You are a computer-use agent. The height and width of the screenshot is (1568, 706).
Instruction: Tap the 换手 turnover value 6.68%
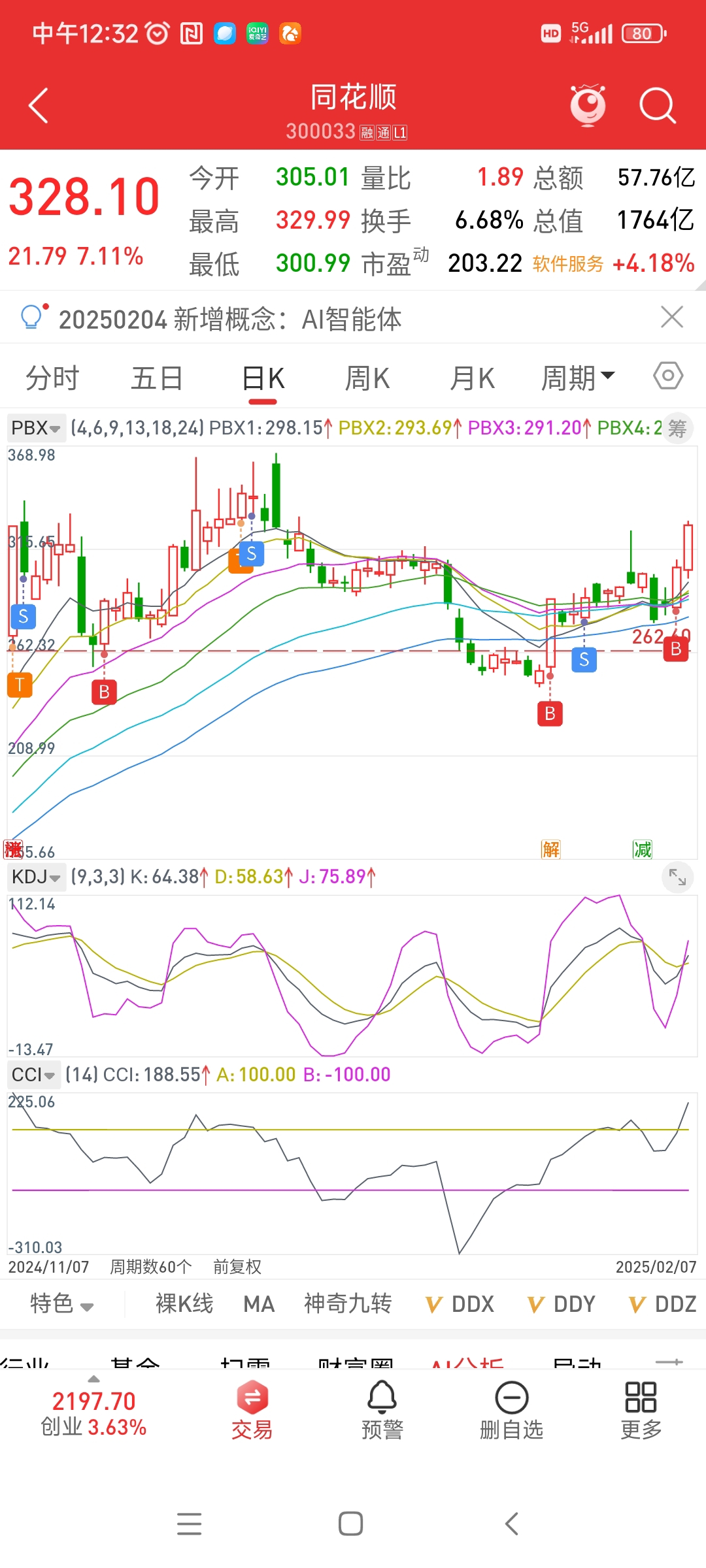tap(490, 220)
